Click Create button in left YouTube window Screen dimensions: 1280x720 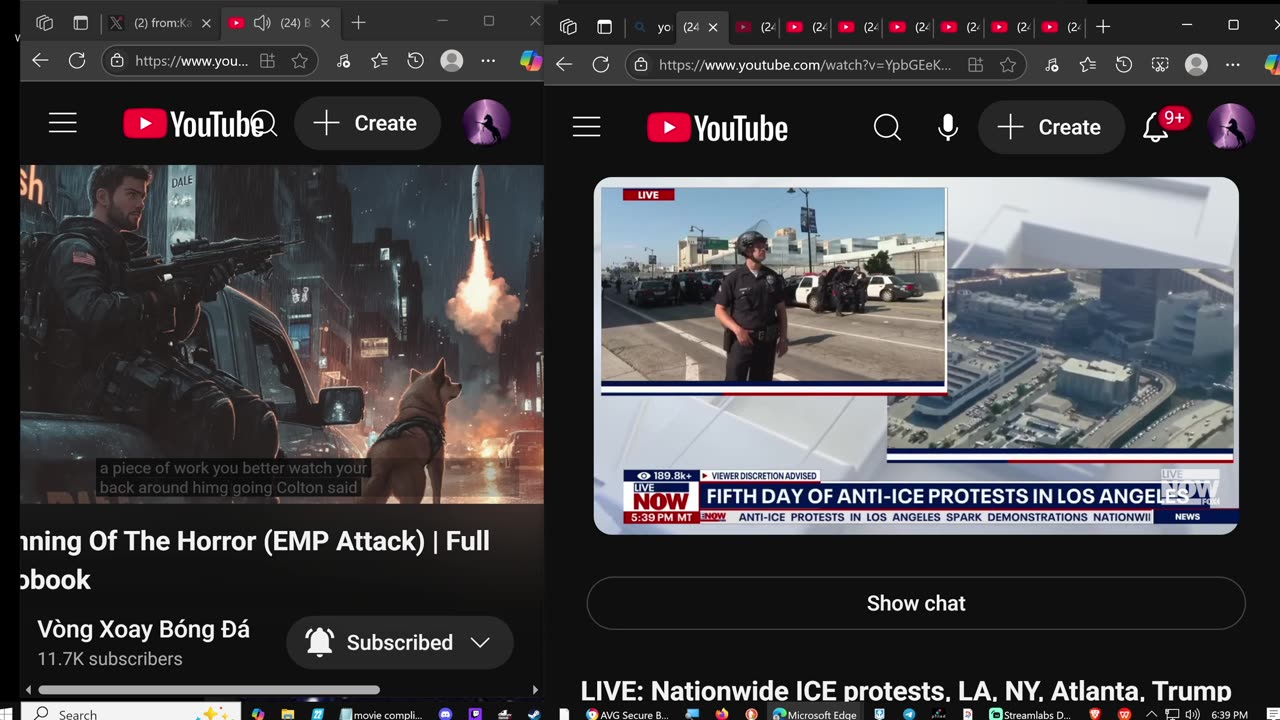pyautogui.click(x=367, y=123)
